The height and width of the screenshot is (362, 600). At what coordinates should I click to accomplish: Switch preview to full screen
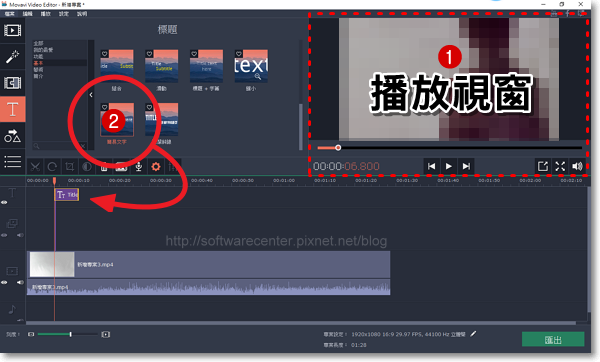[560, 166]
